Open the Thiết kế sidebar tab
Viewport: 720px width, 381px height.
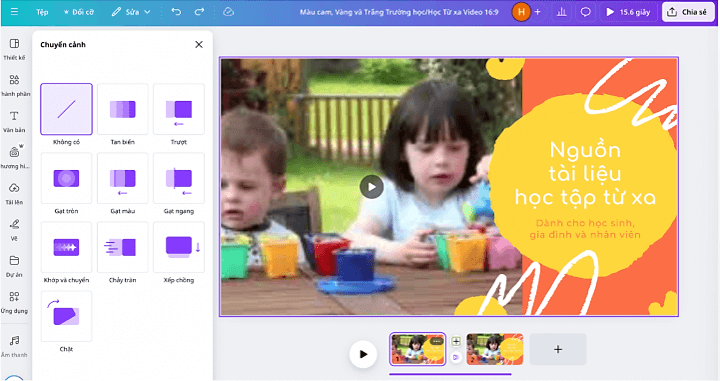coord(14,49)
